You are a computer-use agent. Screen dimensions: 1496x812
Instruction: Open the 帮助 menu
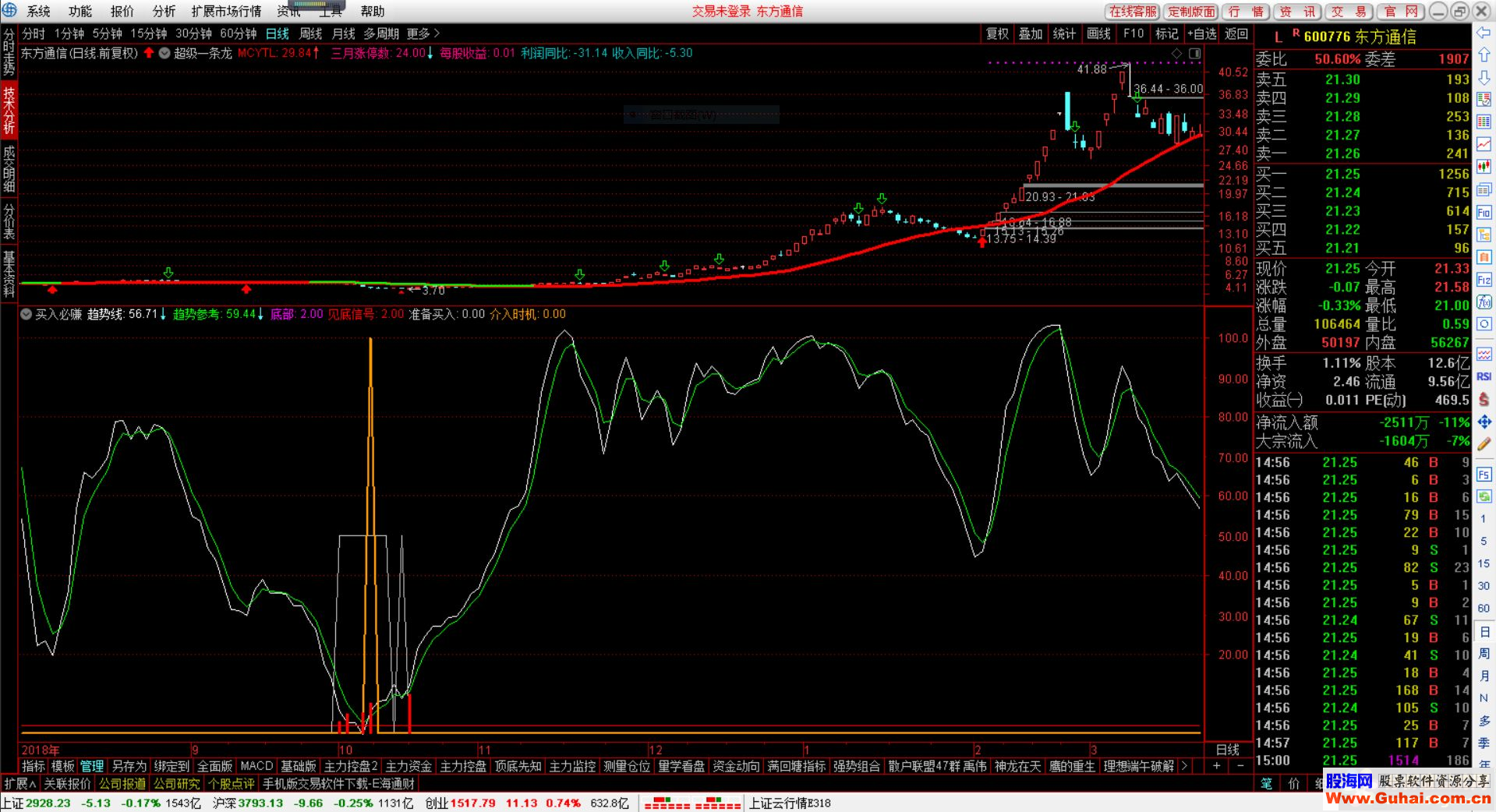tap(373, 11)
